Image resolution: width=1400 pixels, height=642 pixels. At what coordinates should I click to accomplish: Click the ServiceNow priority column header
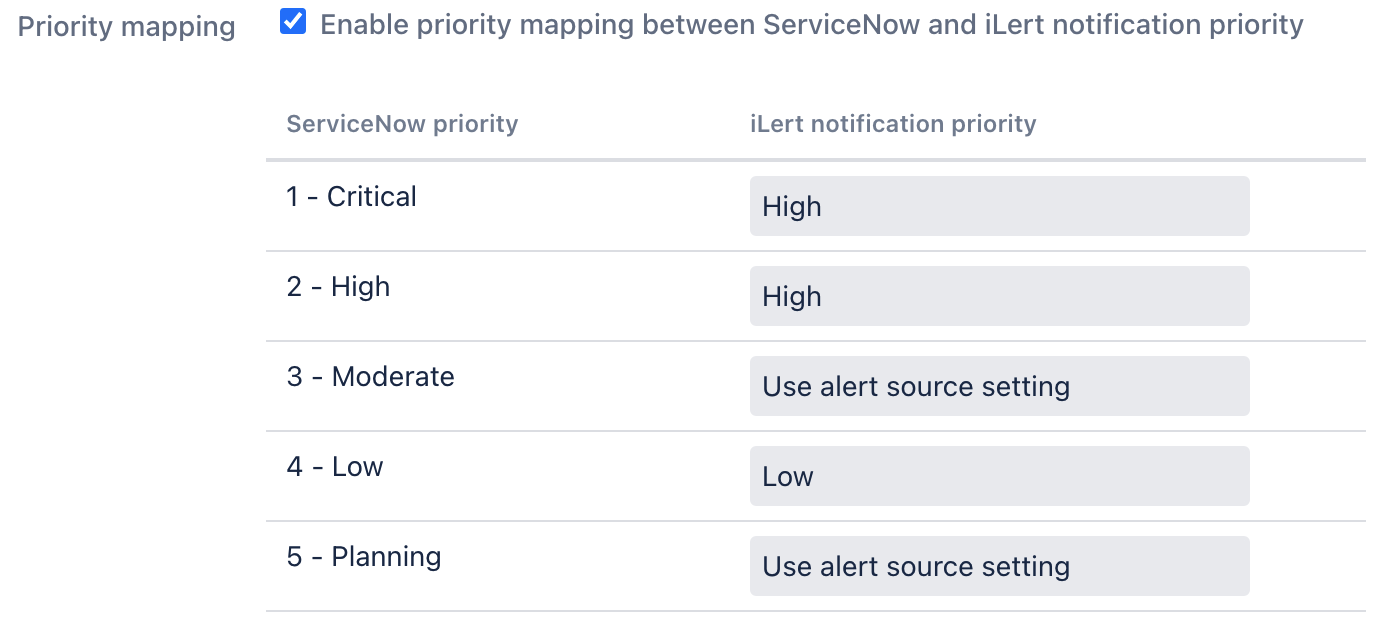(x=402, y=124)
